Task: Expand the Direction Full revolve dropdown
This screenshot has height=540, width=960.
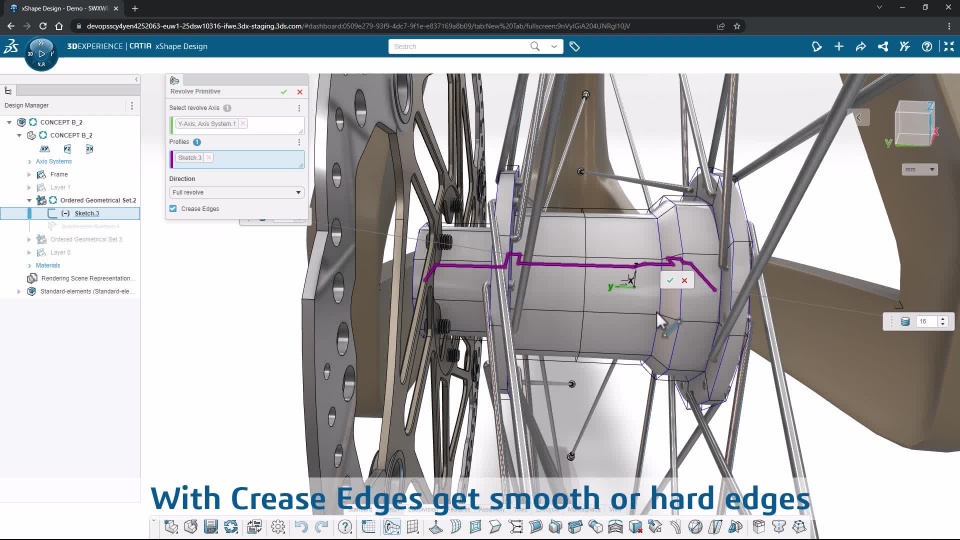Action: point(236,192)
